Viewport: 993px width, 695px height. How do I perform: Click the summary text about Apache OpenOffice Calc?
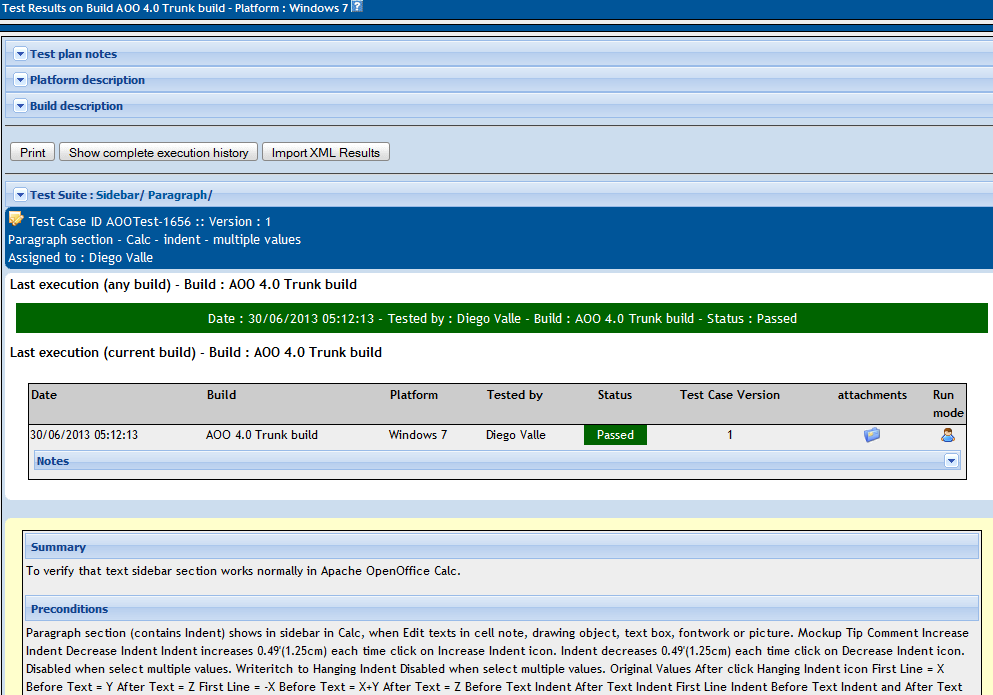(x=243, y=571)
